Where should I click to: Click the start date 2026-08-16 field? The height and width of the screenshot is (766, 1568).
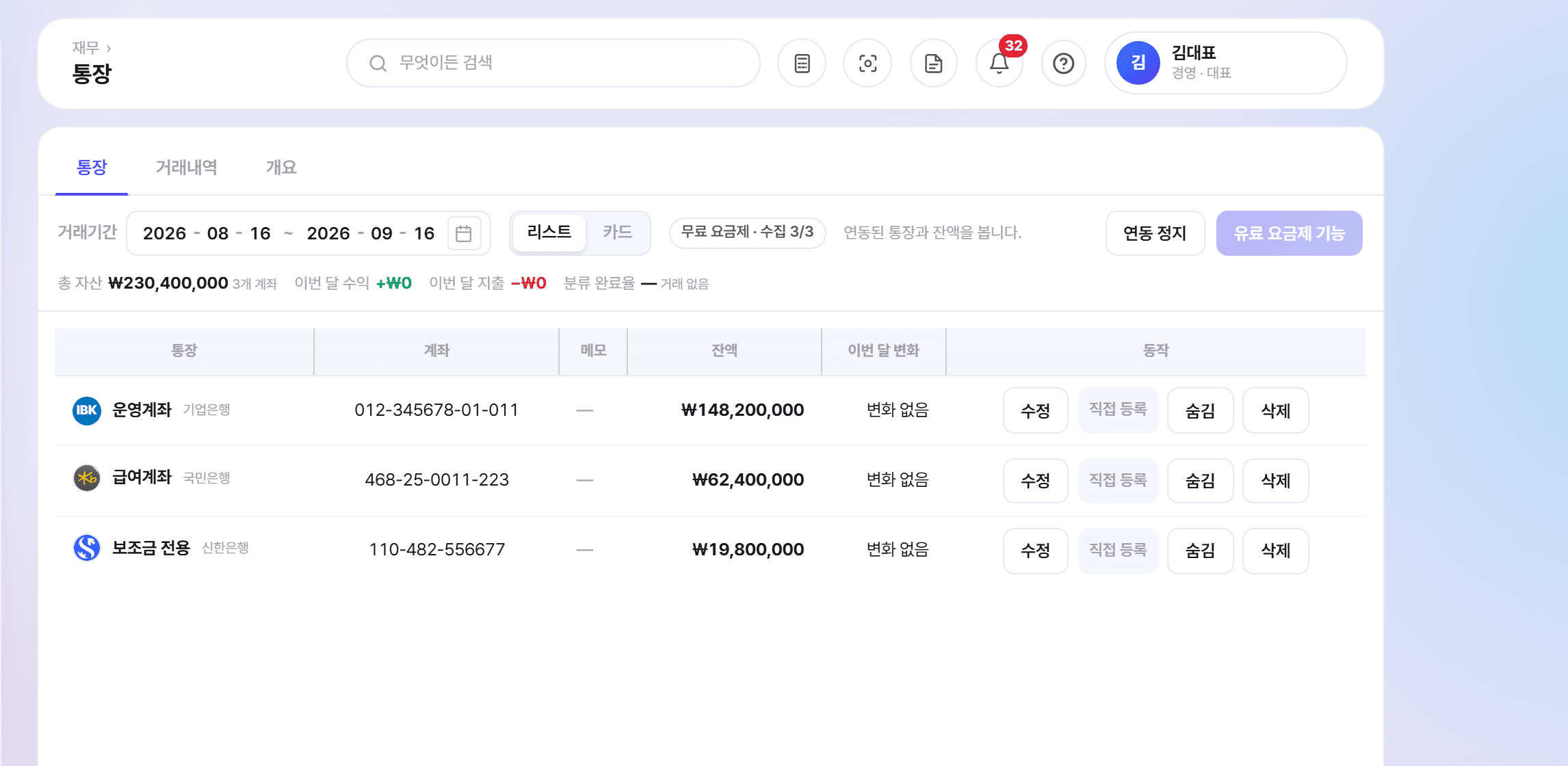(x=207, y=233)
